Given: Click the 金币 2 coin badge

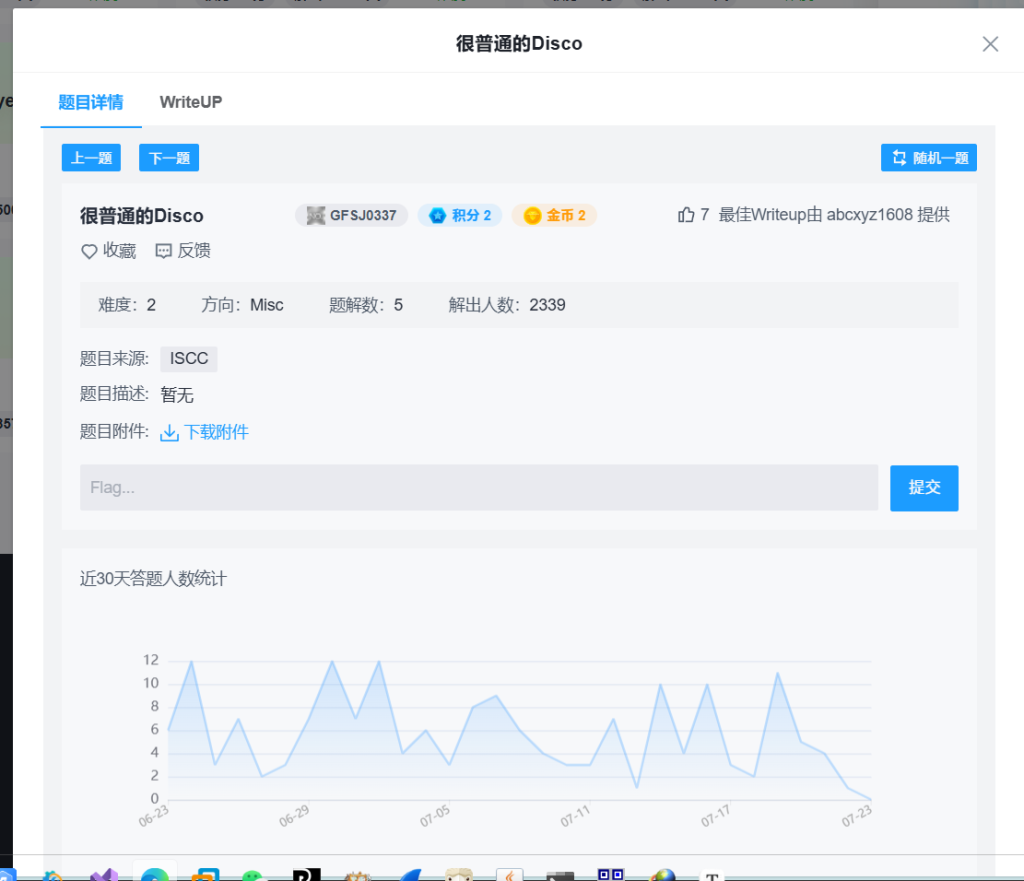Looking at the screenshot, I should point(554,215).
